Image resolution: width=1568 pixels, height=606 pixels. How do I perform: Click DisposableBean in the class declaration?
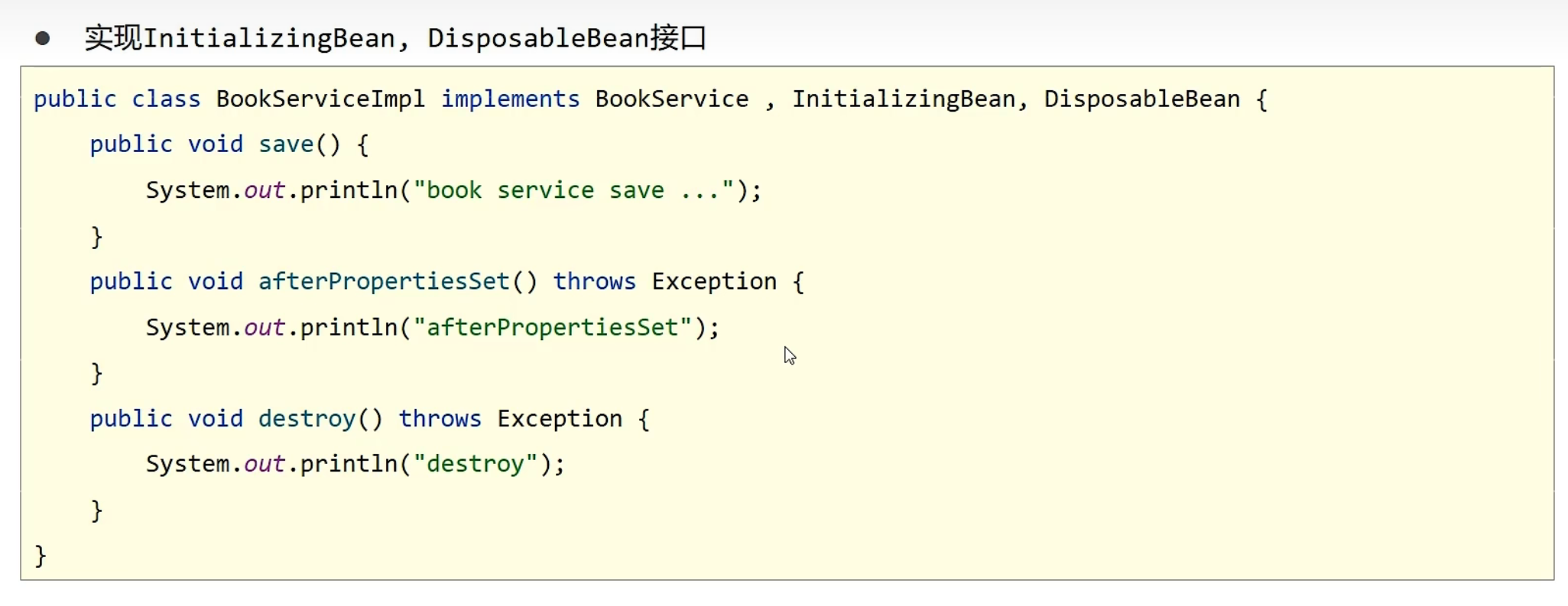(1141, 99)
